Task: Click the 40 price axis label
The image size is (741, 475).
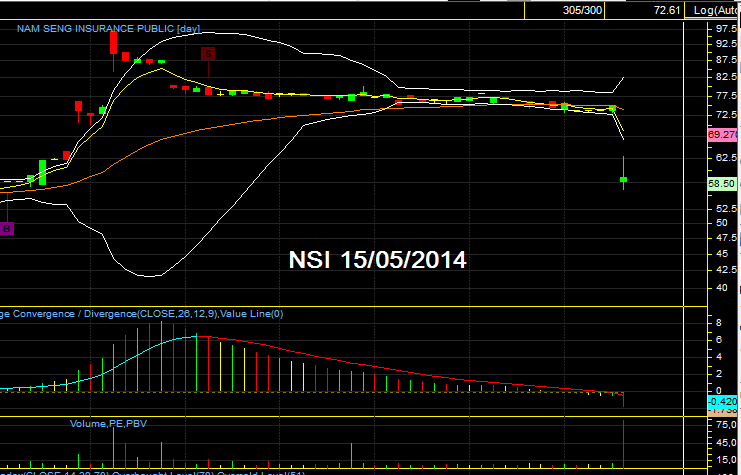Action: pyautogui.click(x=722, y=287)
